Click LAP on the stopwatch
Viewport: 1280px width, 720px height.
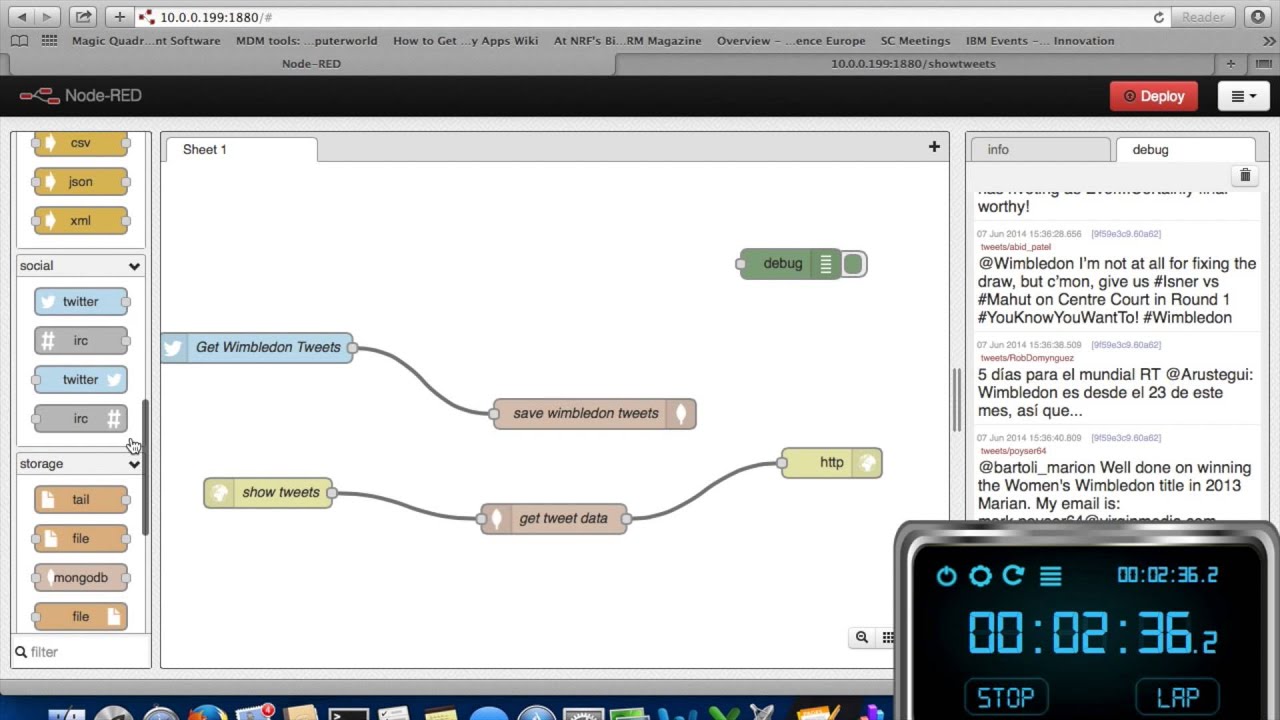coord(1178,697)
